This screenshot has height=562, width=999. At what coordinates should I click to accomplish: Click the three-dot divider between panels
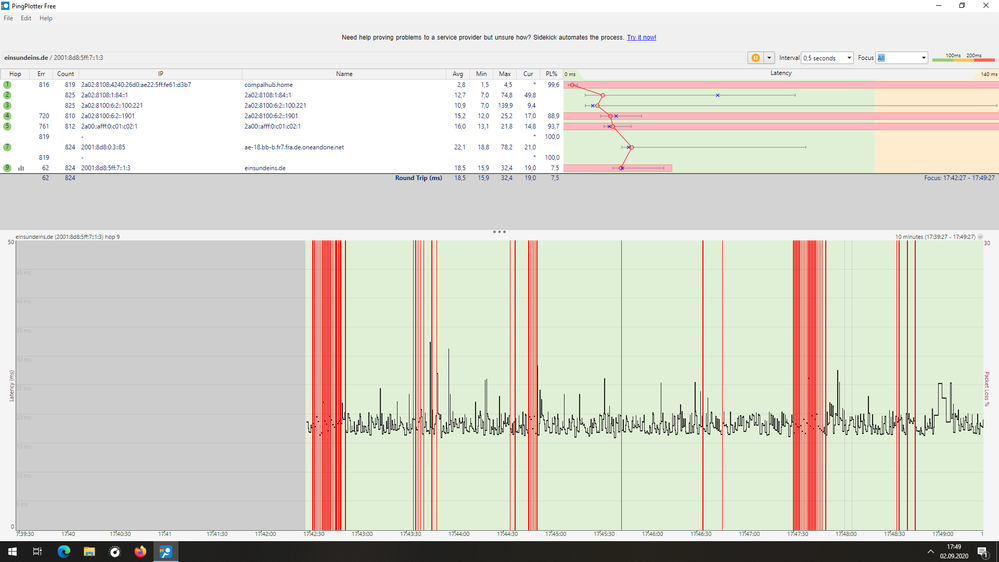tap(499, 232)
